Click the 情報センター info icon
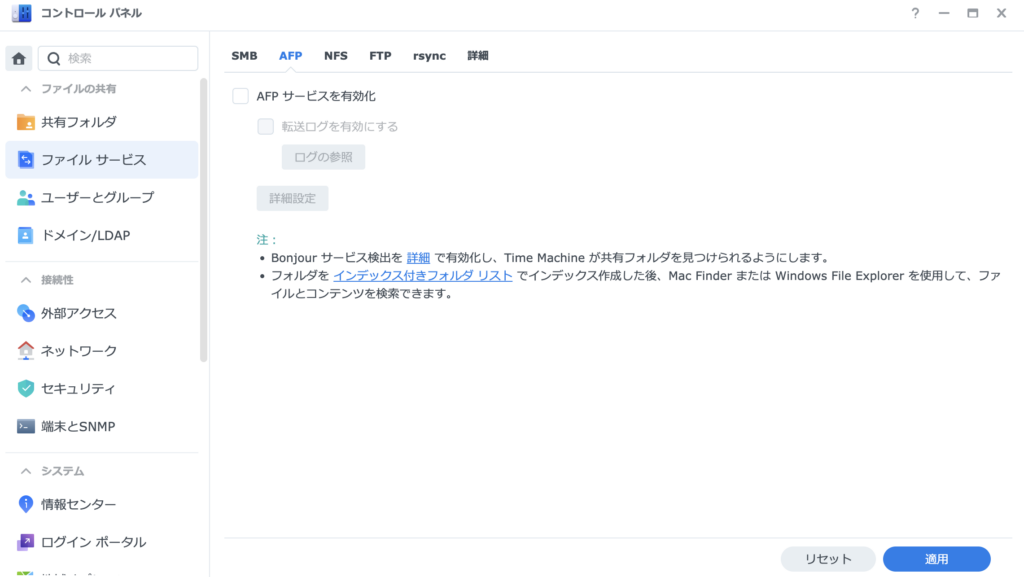 click(x=25, y=504)
